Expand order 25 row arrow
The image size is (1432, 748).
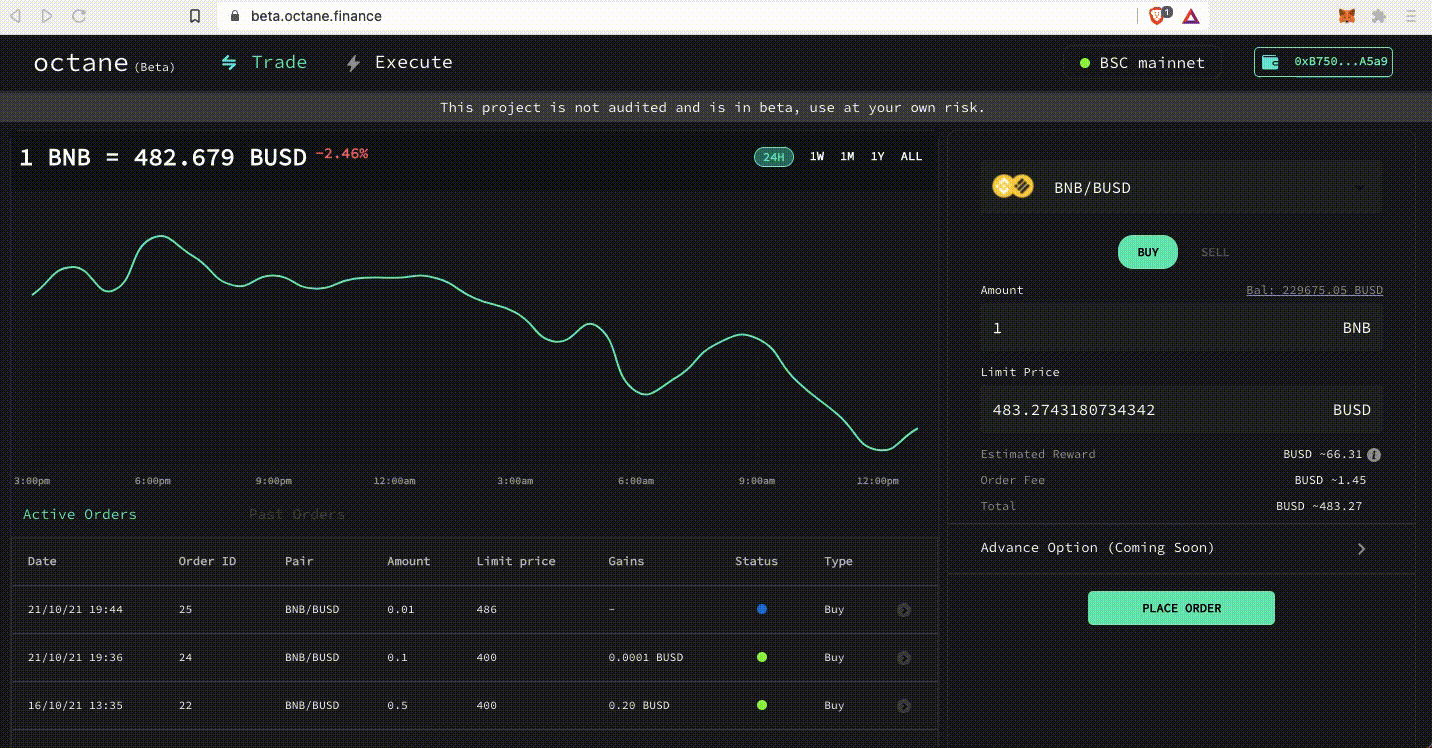point(904,609)
